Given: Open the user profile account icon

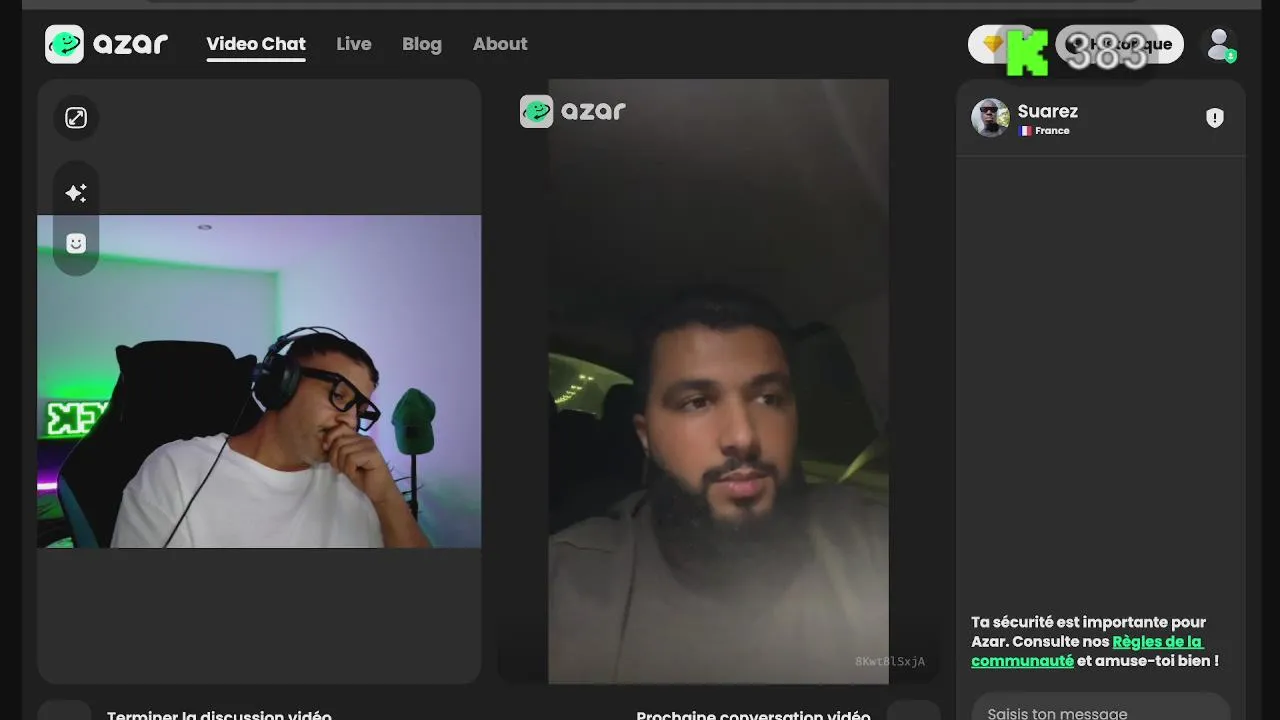Looking at the screenshot, I should [x=1219, y=45].
